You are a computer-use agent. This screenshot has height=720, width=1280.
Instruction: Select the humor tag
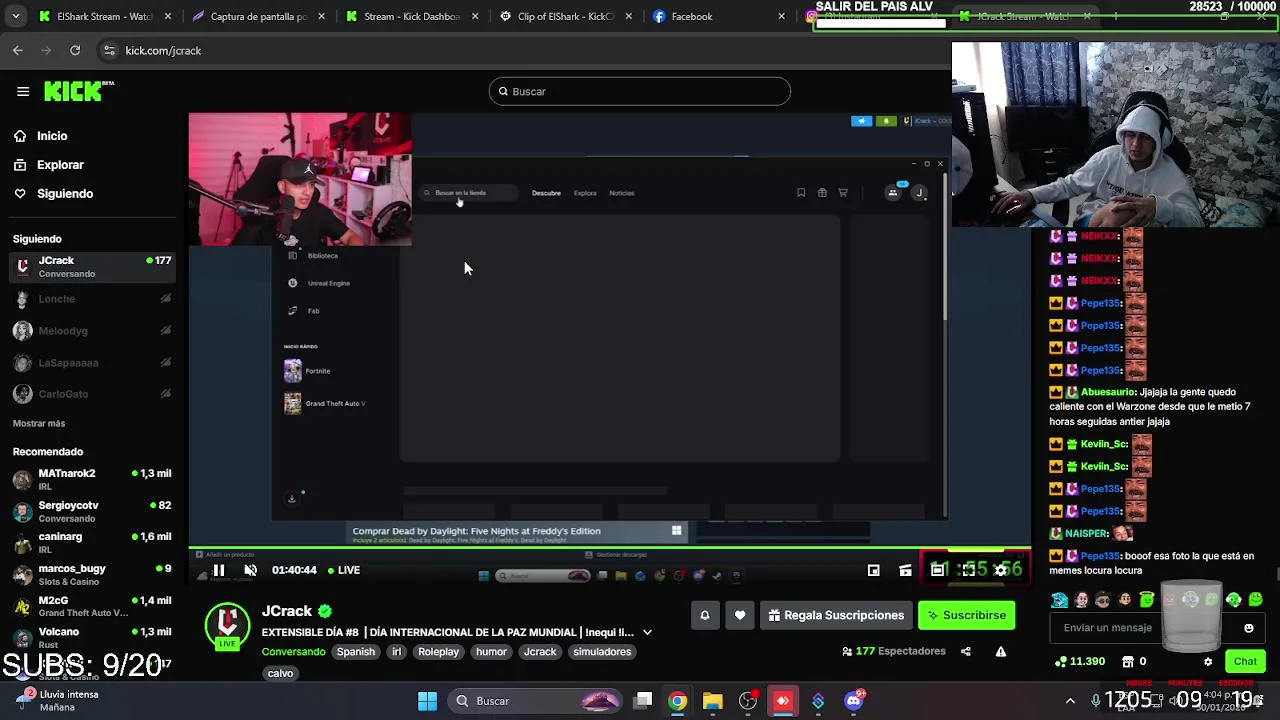point(491,652)
